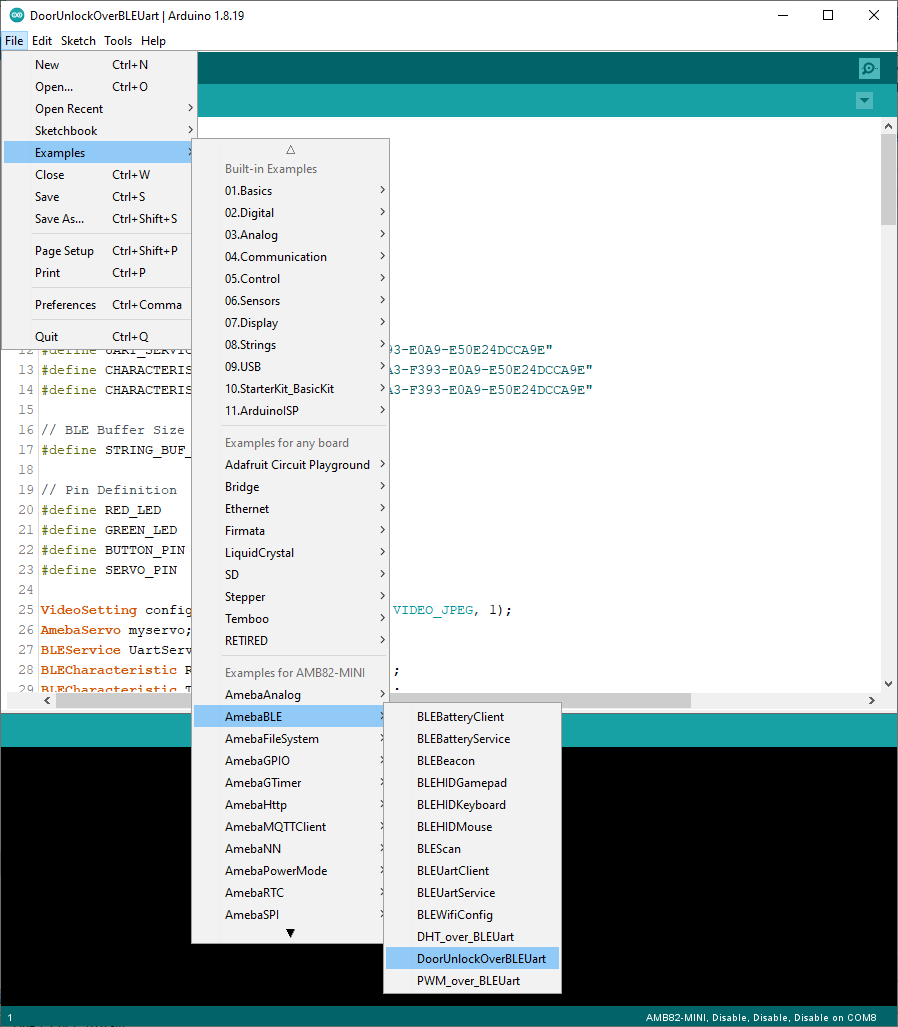Image resolution: width=898 pixels, height=1027 pixels.
Task: Select DoorUnlockOverBLEUart example
Action: click(x=481, y=959)
